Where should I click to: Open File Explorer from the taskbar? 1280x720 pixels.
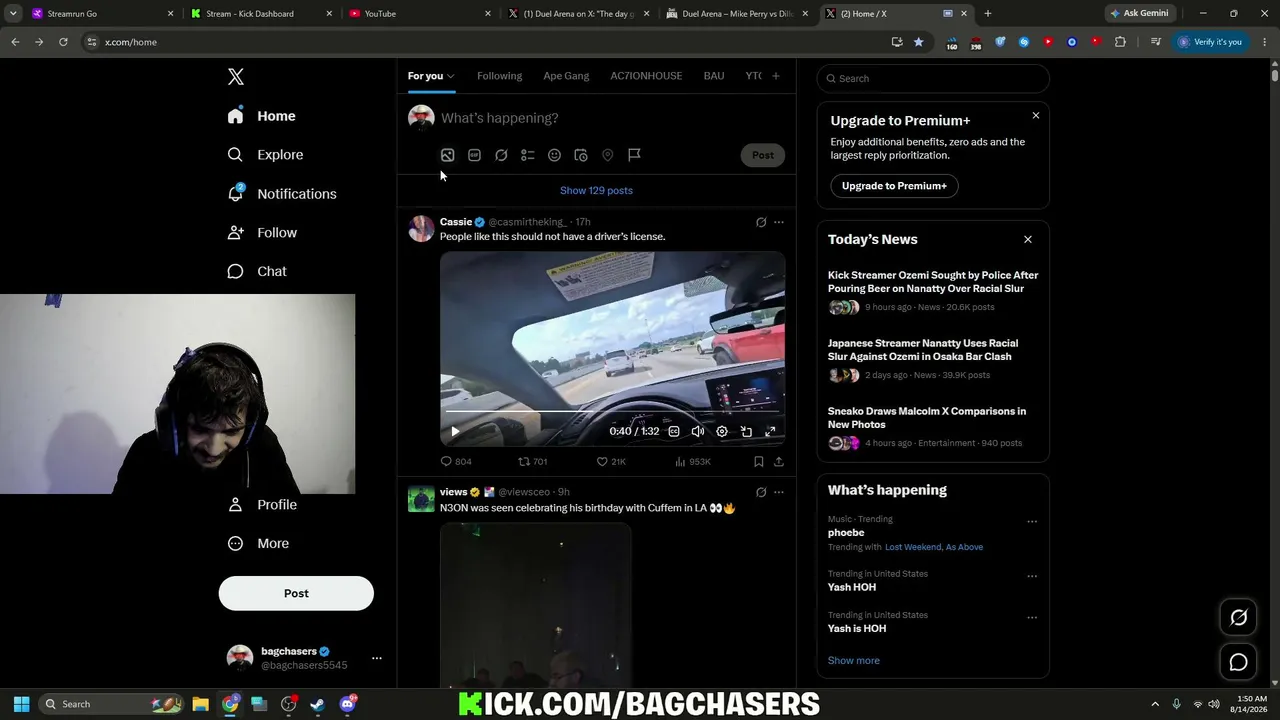[200, 704]
